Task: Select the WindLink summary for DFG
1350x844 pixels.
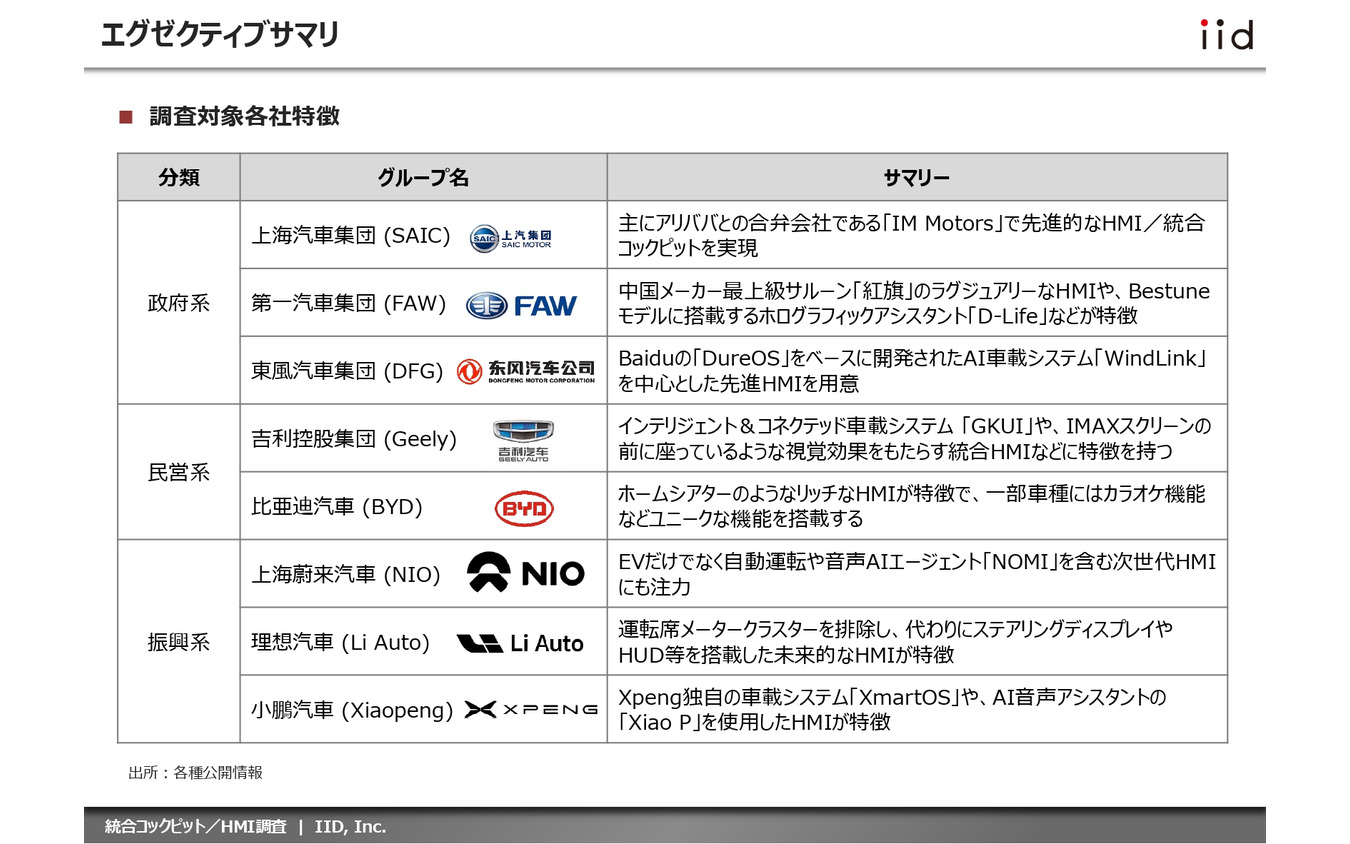Action: [x=914, y=371]
